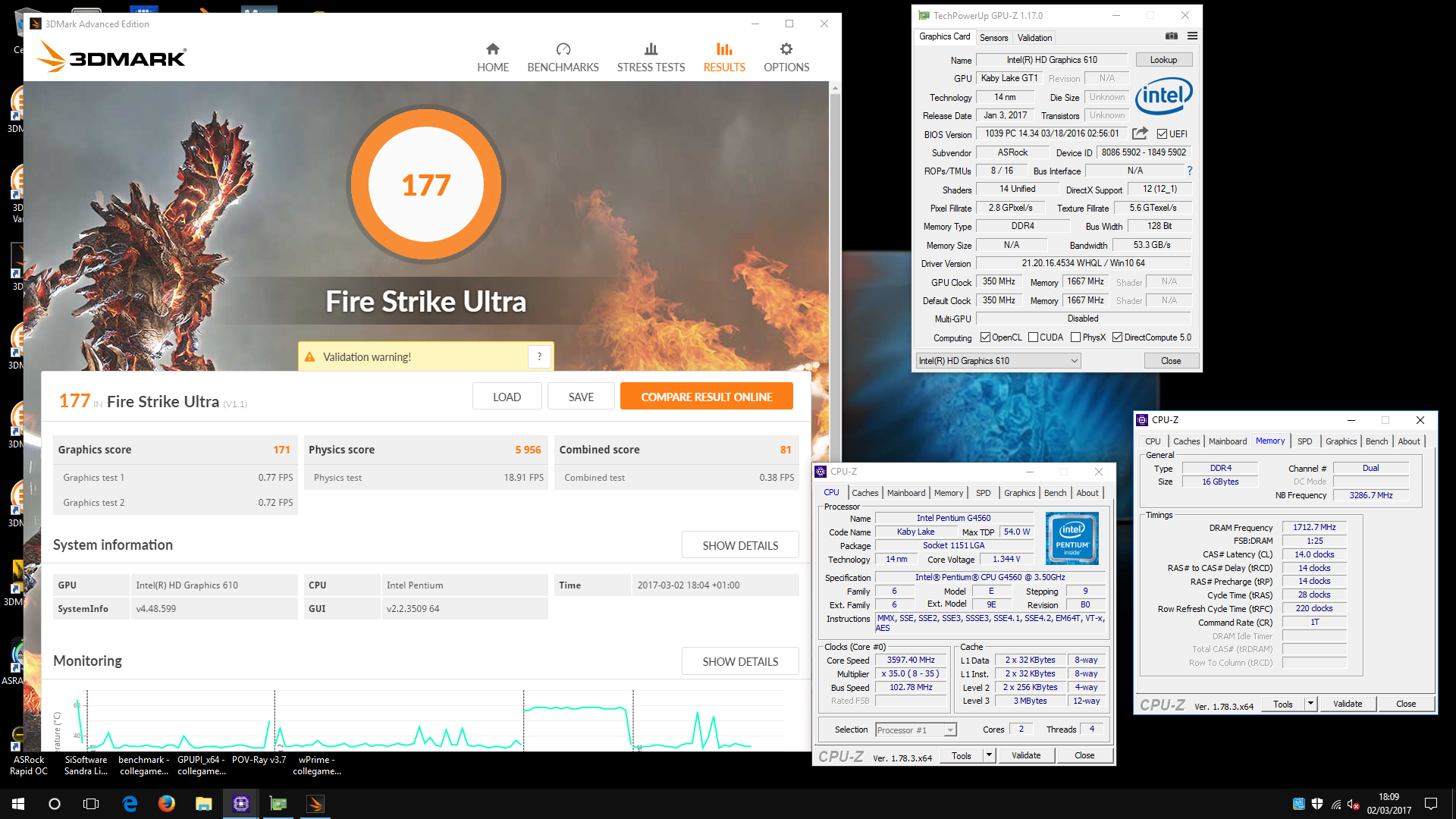This screenshot has height=819, width=1456.
Task: Click the validation warning help question mark
Action: pos(539,356)
